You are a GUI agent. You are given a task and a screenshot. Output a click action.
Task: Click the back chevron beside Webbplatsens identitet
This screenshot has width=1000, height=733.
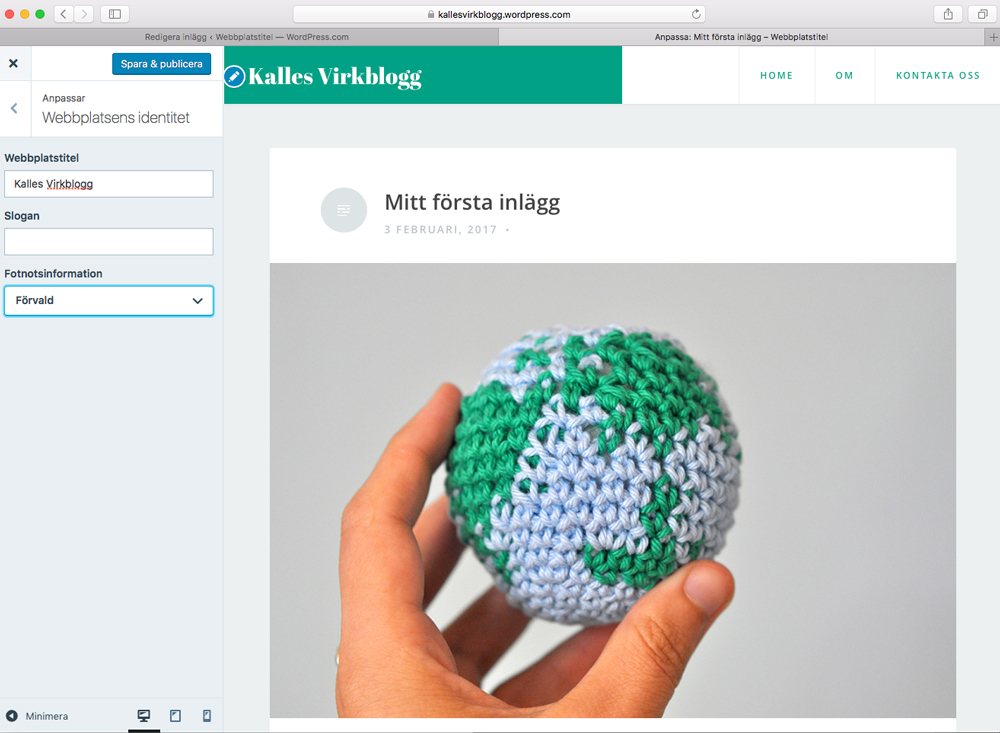(14, 108)
